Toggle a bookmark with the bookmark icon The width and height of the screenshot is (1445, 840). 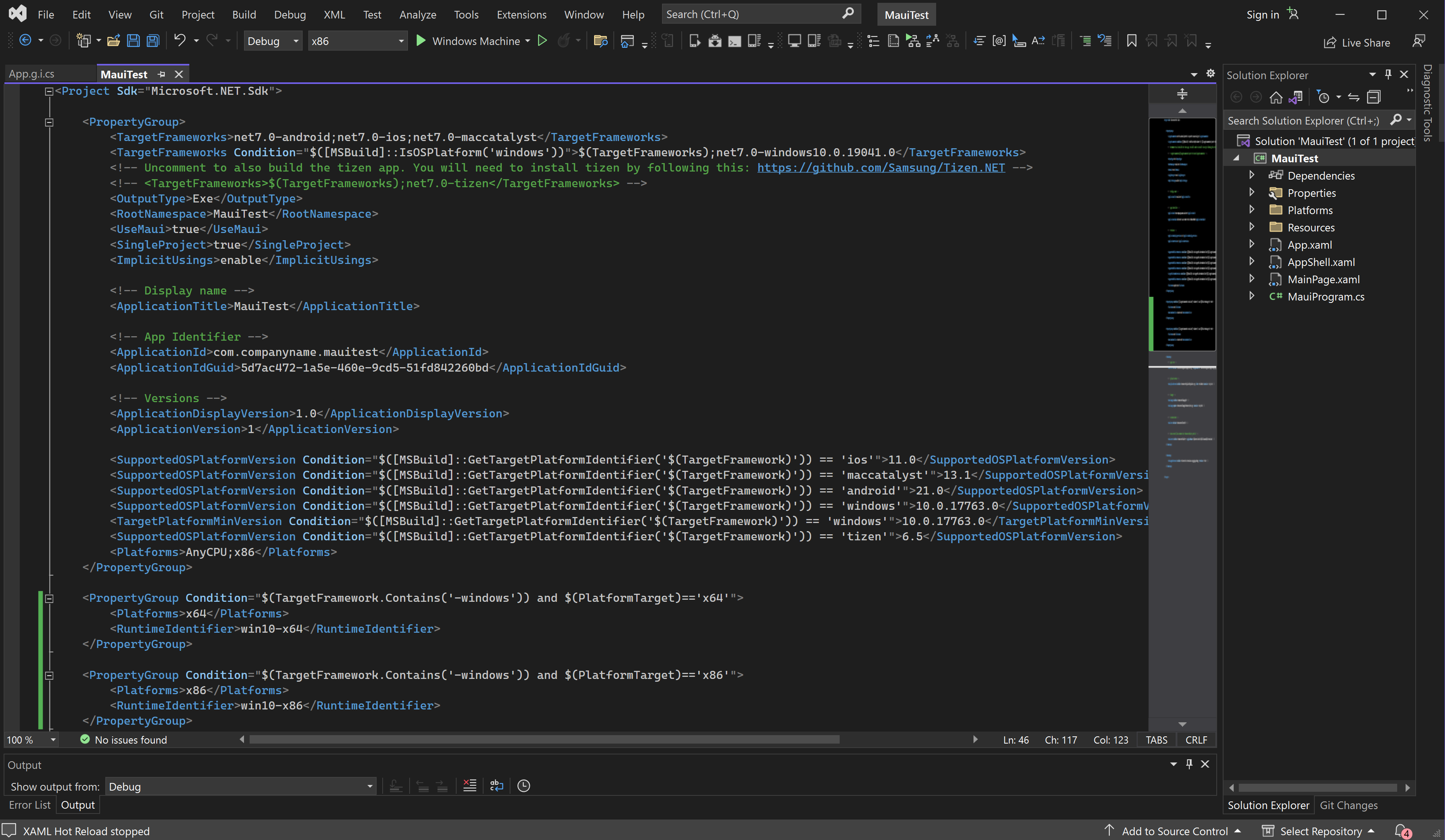[1131, 41]
